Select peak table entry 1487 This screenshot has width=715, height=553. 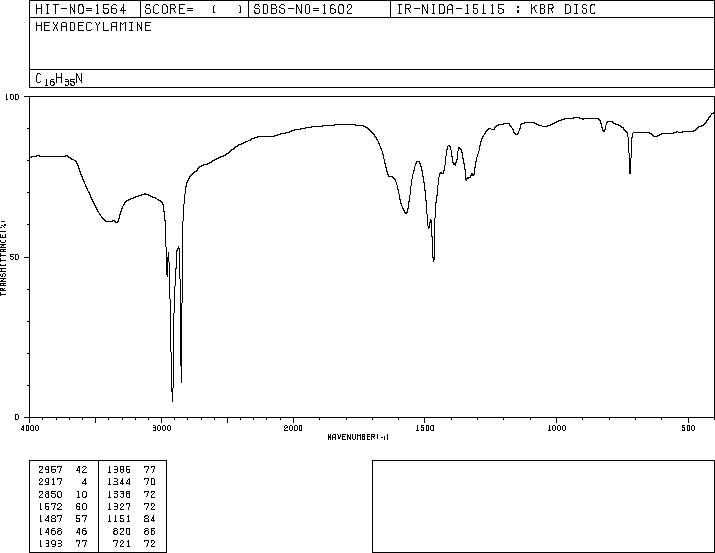50,519
